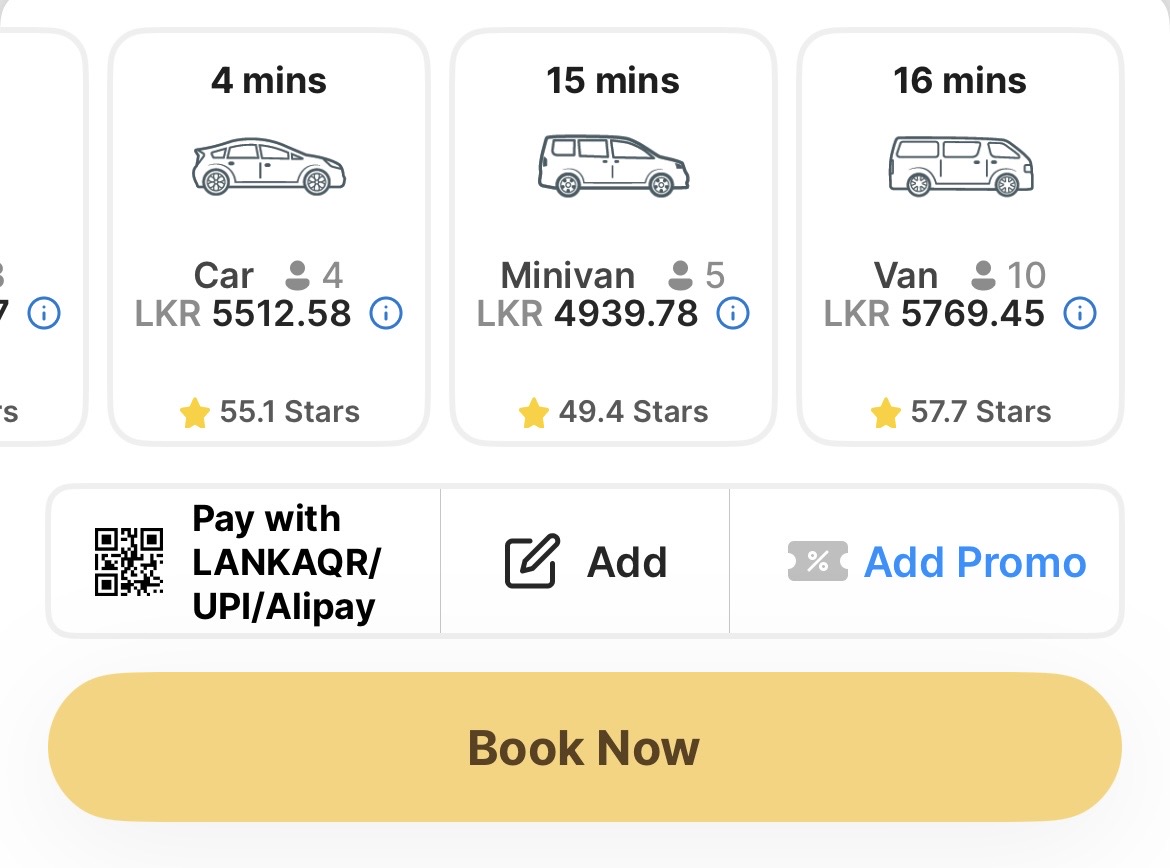Tap 49.4 Stars reward on Minivan
The height and width of the screenshot is (868, 1170).
pyautogui.click(x=613, y=412)
